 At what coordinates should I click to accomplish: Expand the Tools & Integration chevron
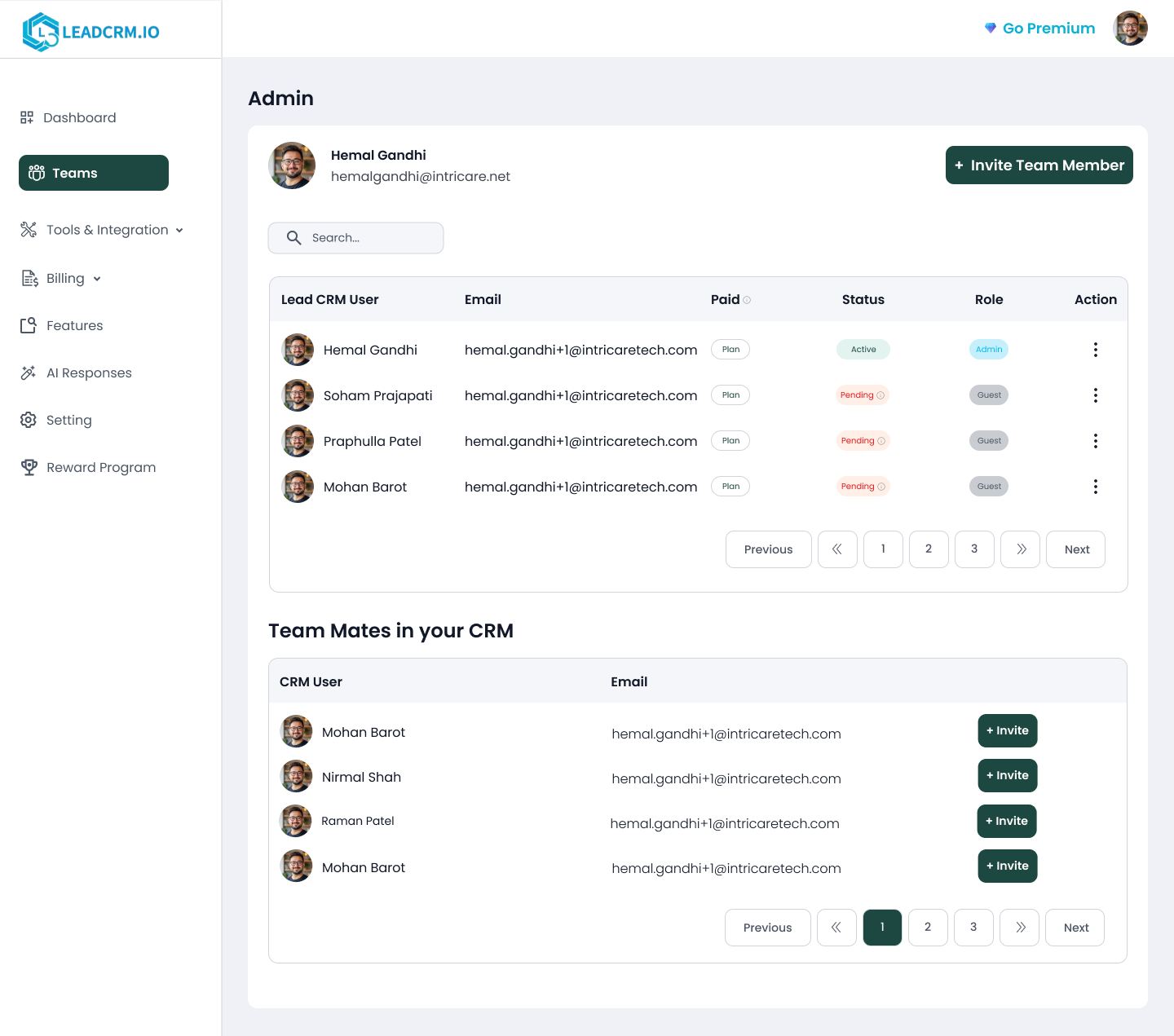click(179, 231)
